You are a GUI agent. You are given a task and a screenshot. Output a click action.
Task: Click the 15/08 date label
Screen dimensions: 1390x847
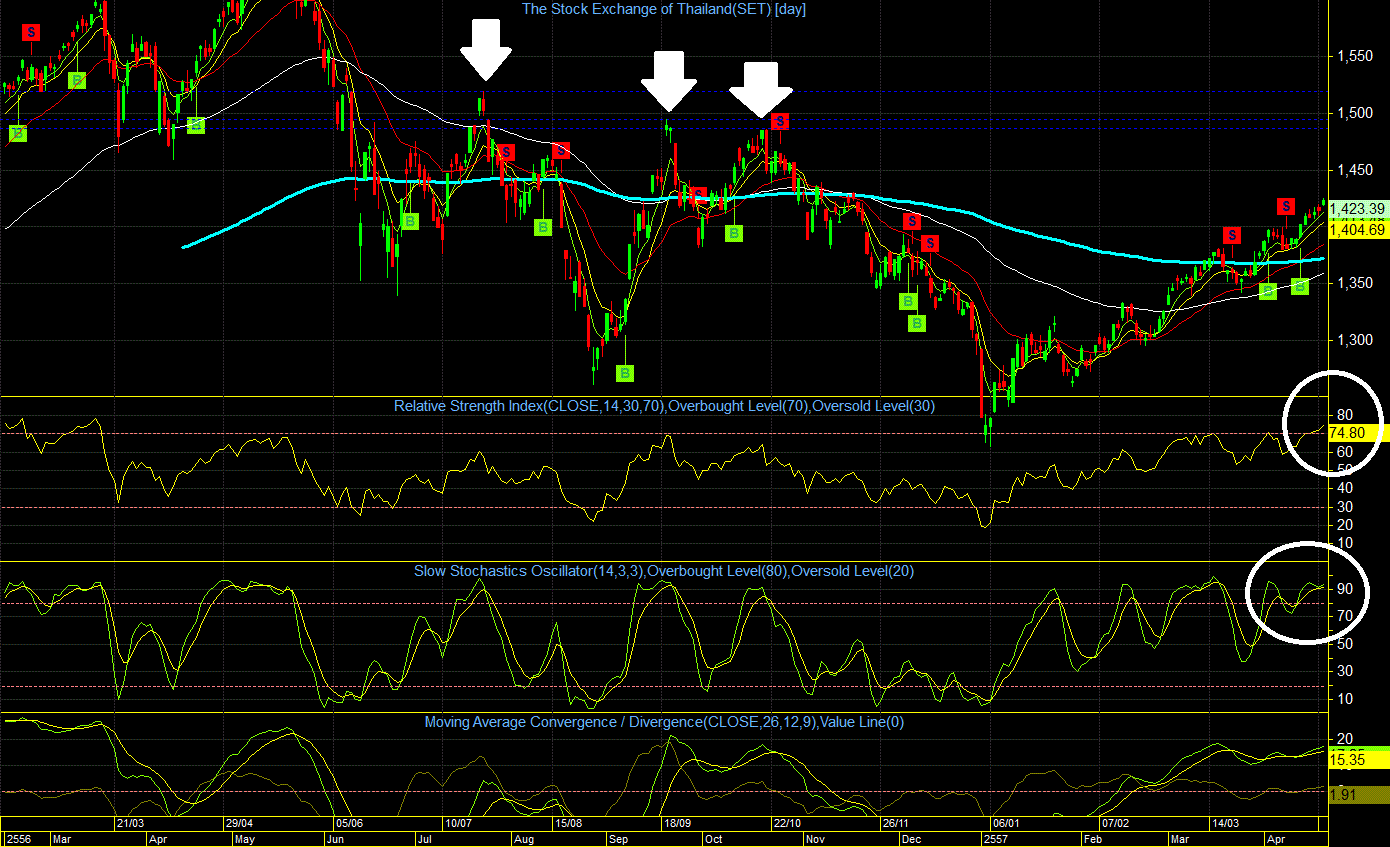568,823
